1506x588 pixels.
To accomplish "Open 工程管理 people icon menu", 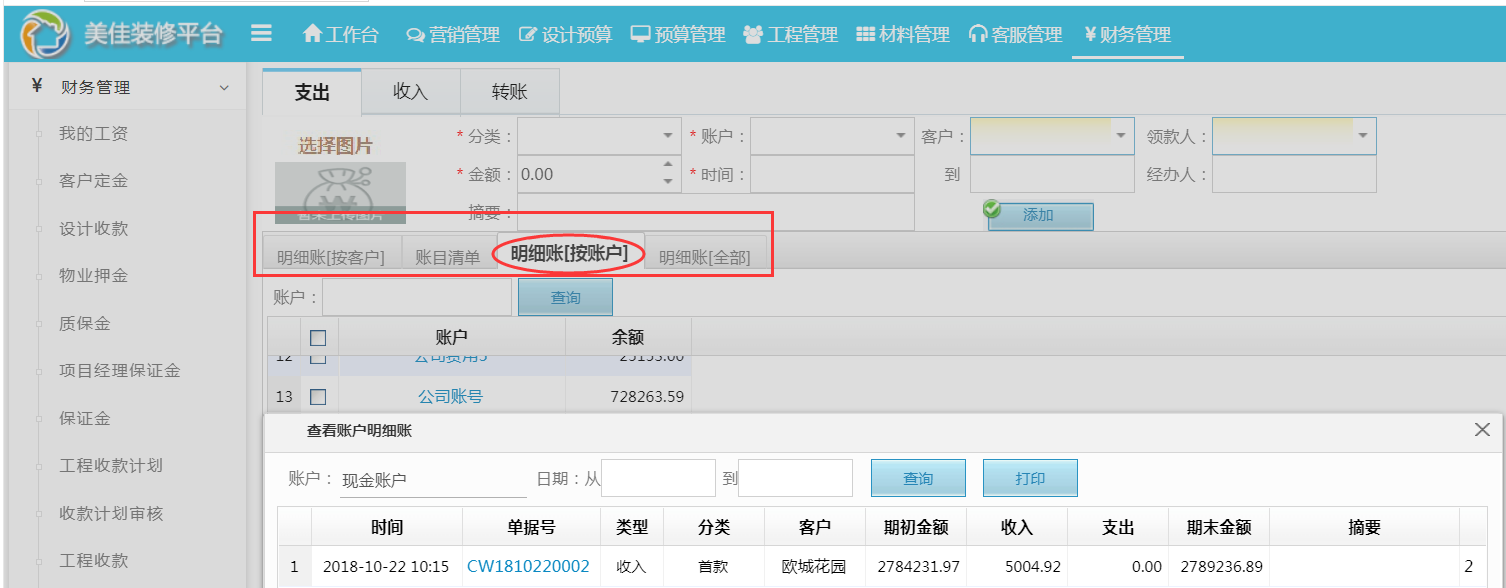I will pyautogui.click(x=753, y=35).
